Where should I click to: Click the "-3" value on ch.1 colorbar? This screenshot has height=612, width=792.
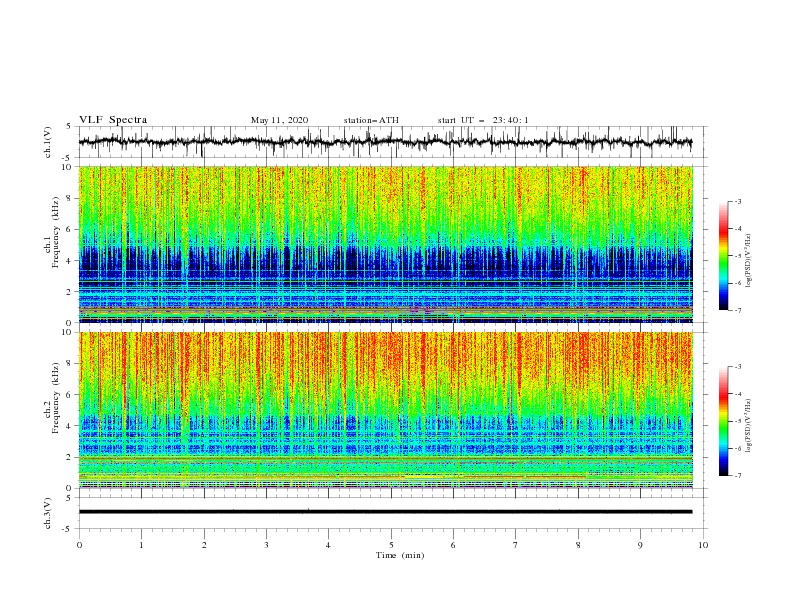click(x=737, y=201)
